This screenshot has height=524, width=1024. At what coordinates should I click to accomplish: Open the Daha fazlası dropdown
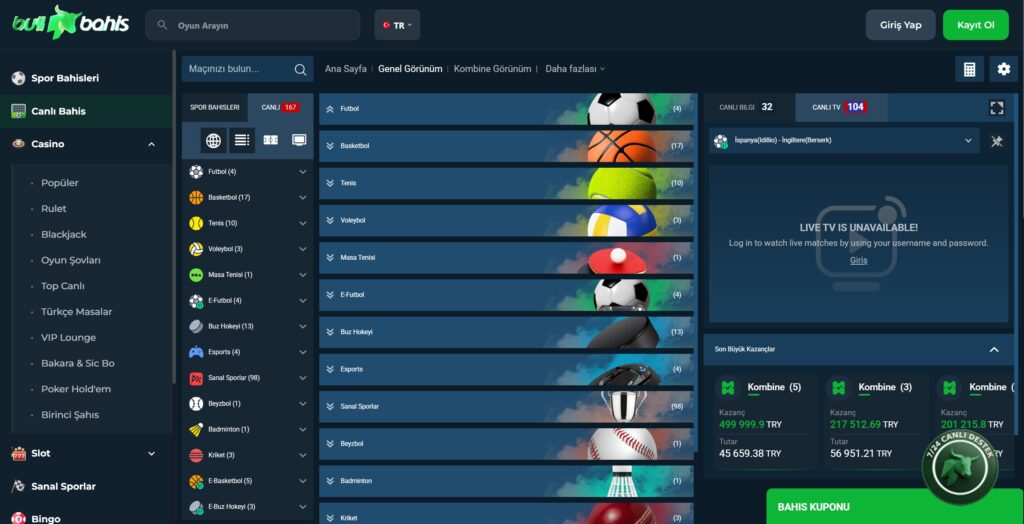tap(575, 69)
